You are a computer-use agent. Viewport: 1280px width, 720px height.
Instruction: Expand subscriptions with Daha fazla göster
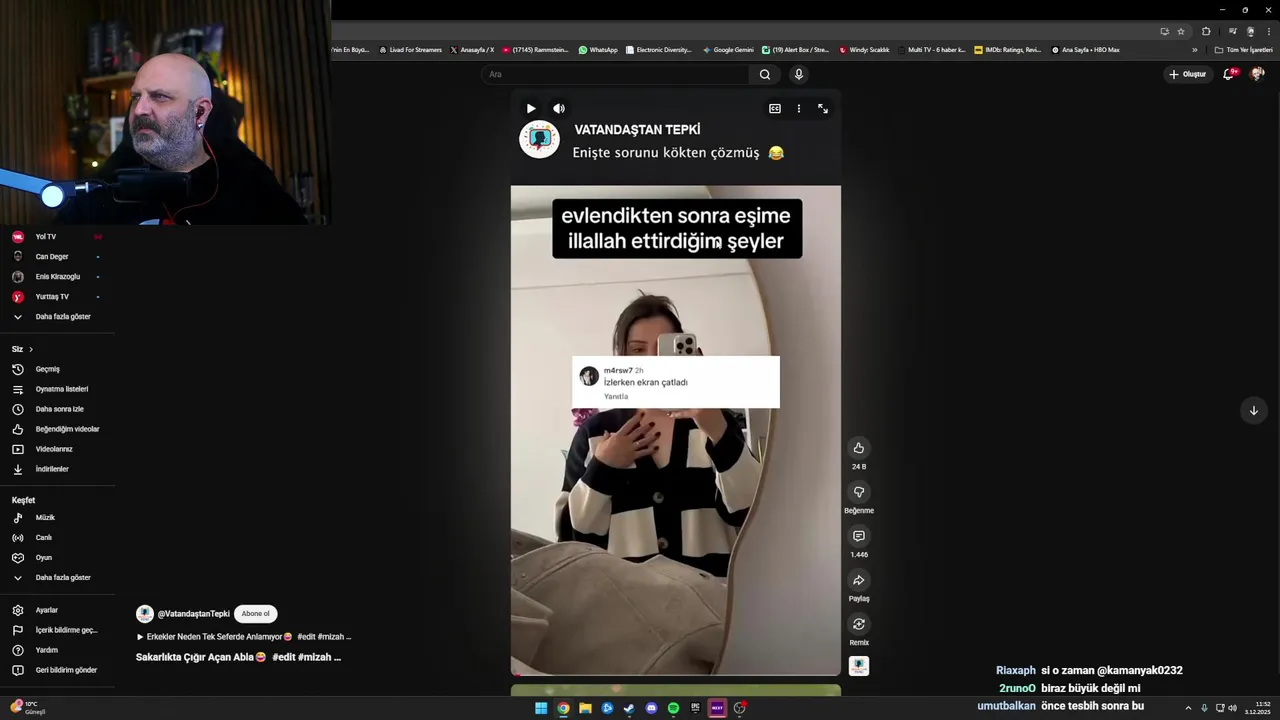point(58,317)
